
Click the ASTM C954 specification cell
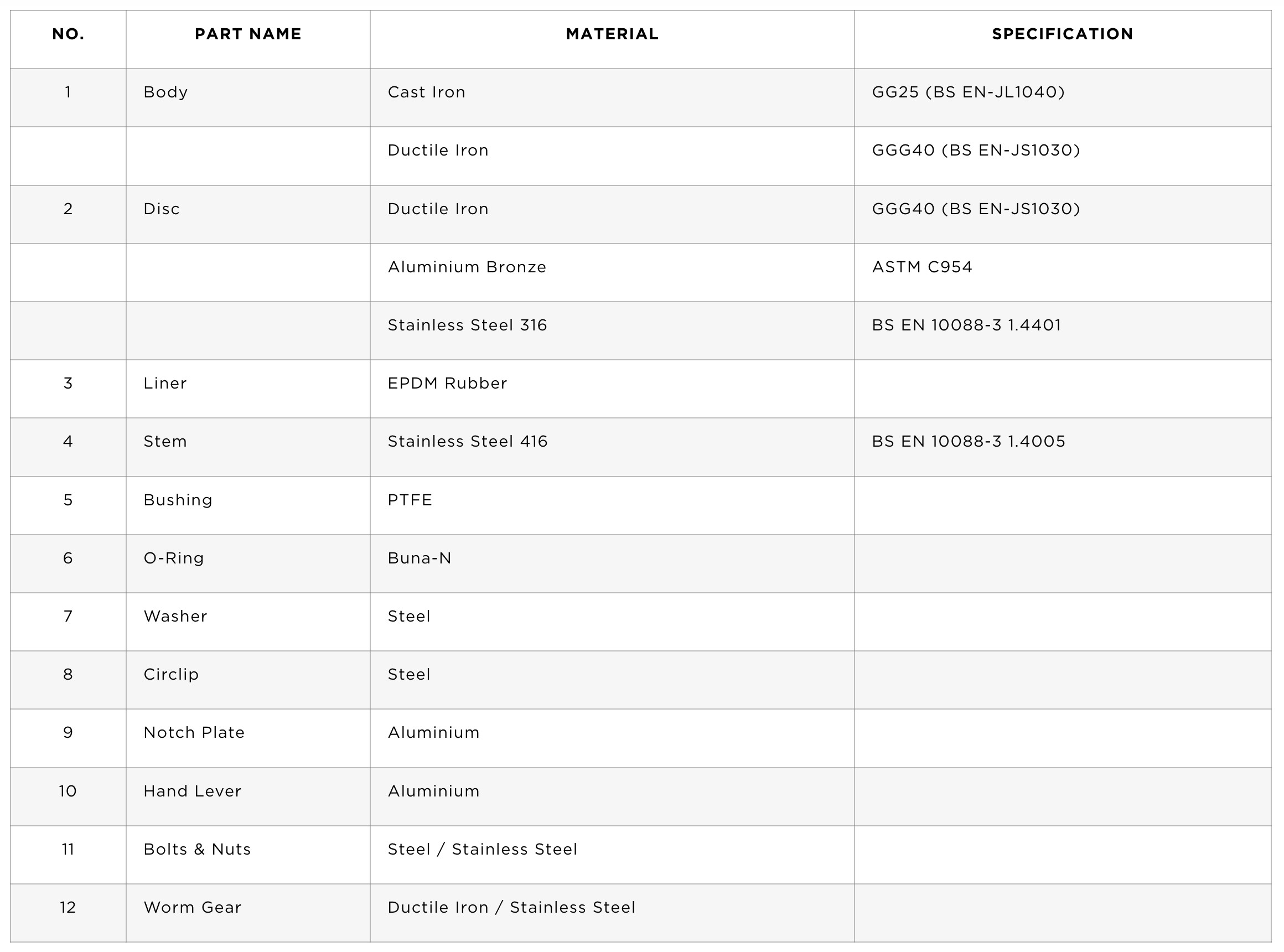(x=1062, y=272)
